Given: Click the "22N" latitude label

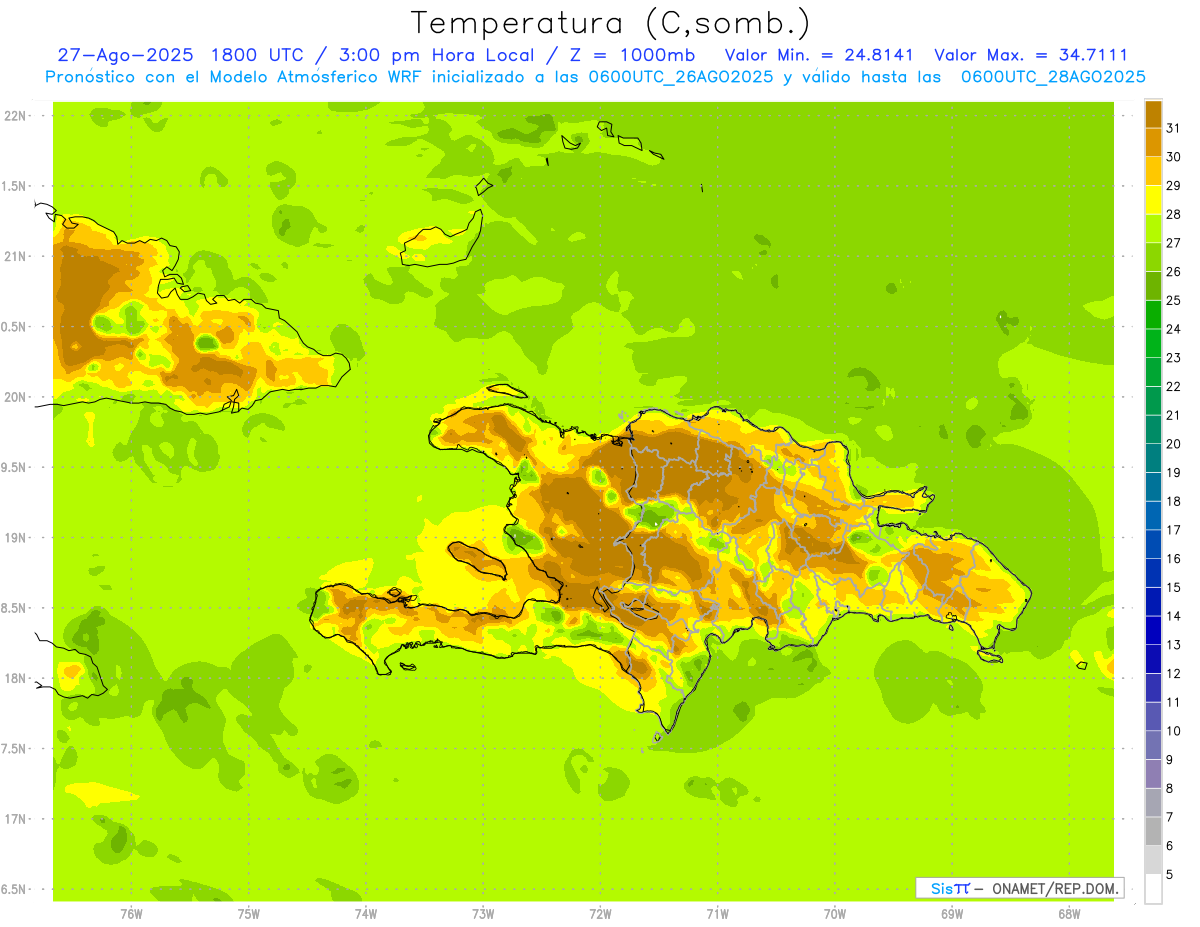Looking at the screenshot, I should pyautogui.click(x=15, y=116).
